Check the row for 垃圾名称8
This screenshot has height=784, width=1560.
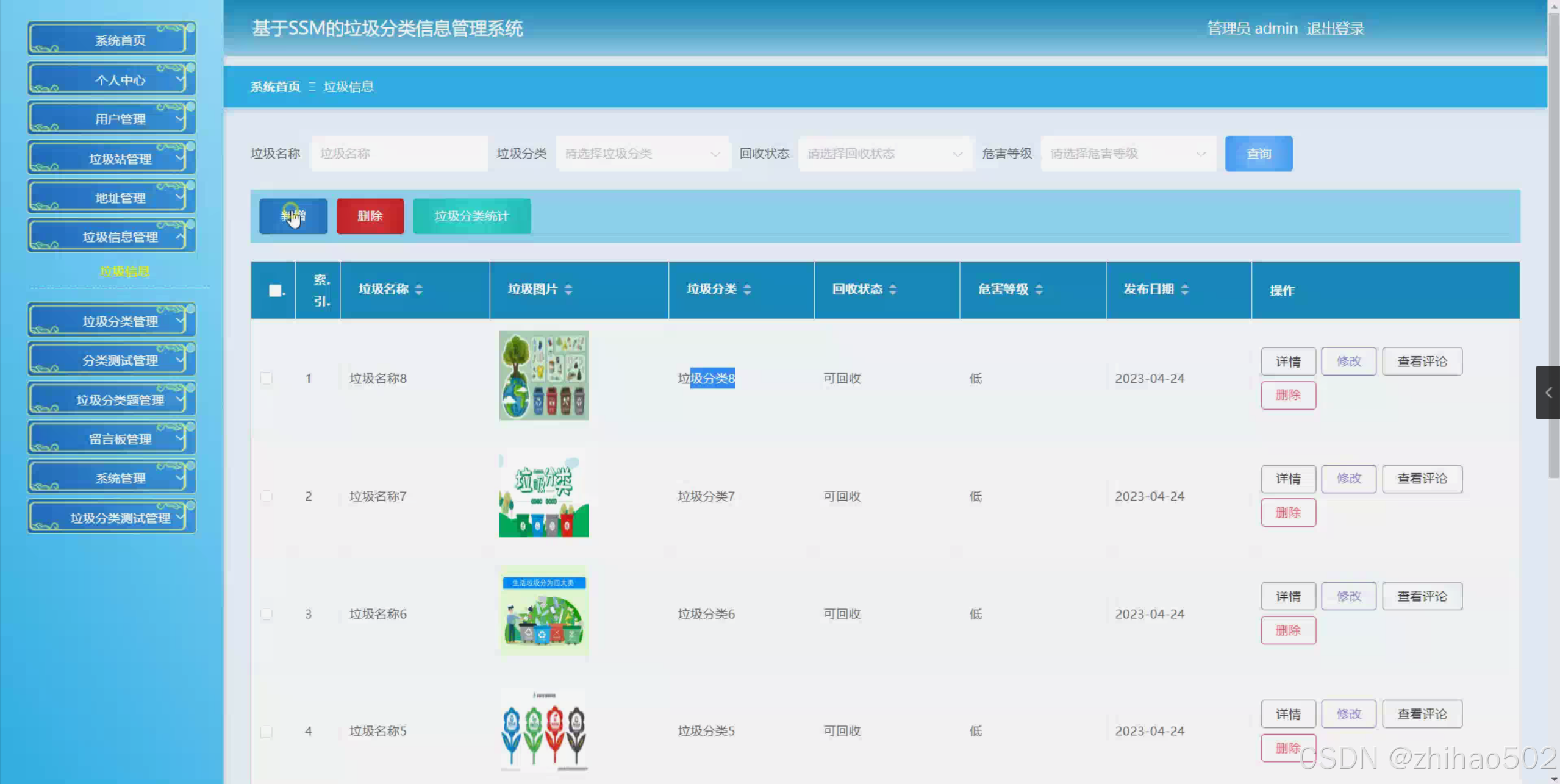pyautogui.click(x=267, y=379)
